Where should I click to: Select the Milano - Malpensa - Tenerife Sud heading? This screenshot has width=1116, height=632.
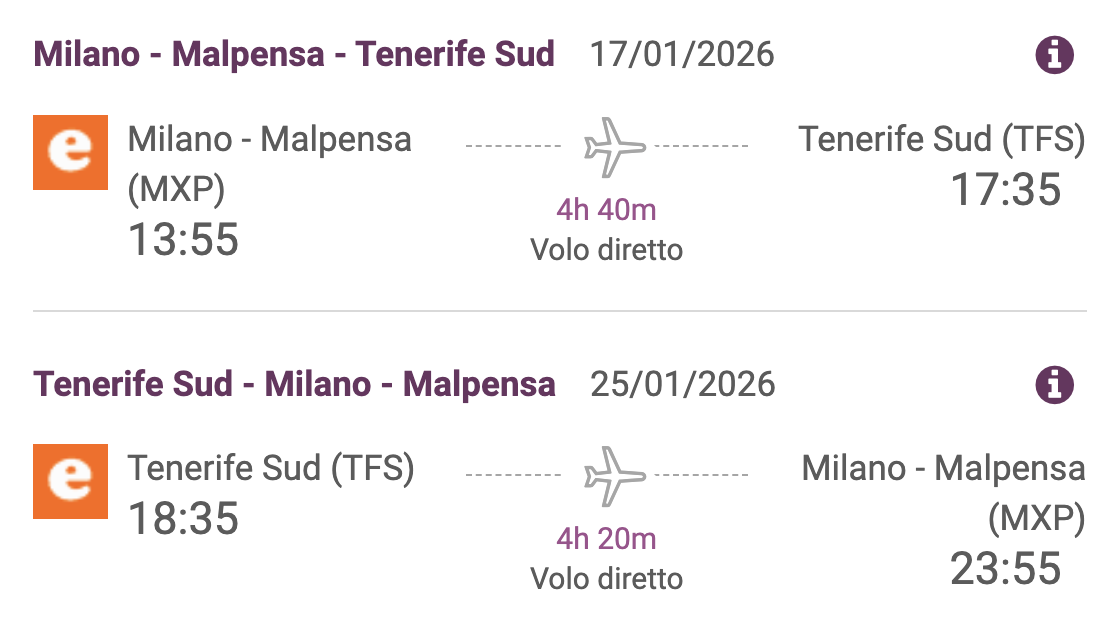[x=294, y=54]
